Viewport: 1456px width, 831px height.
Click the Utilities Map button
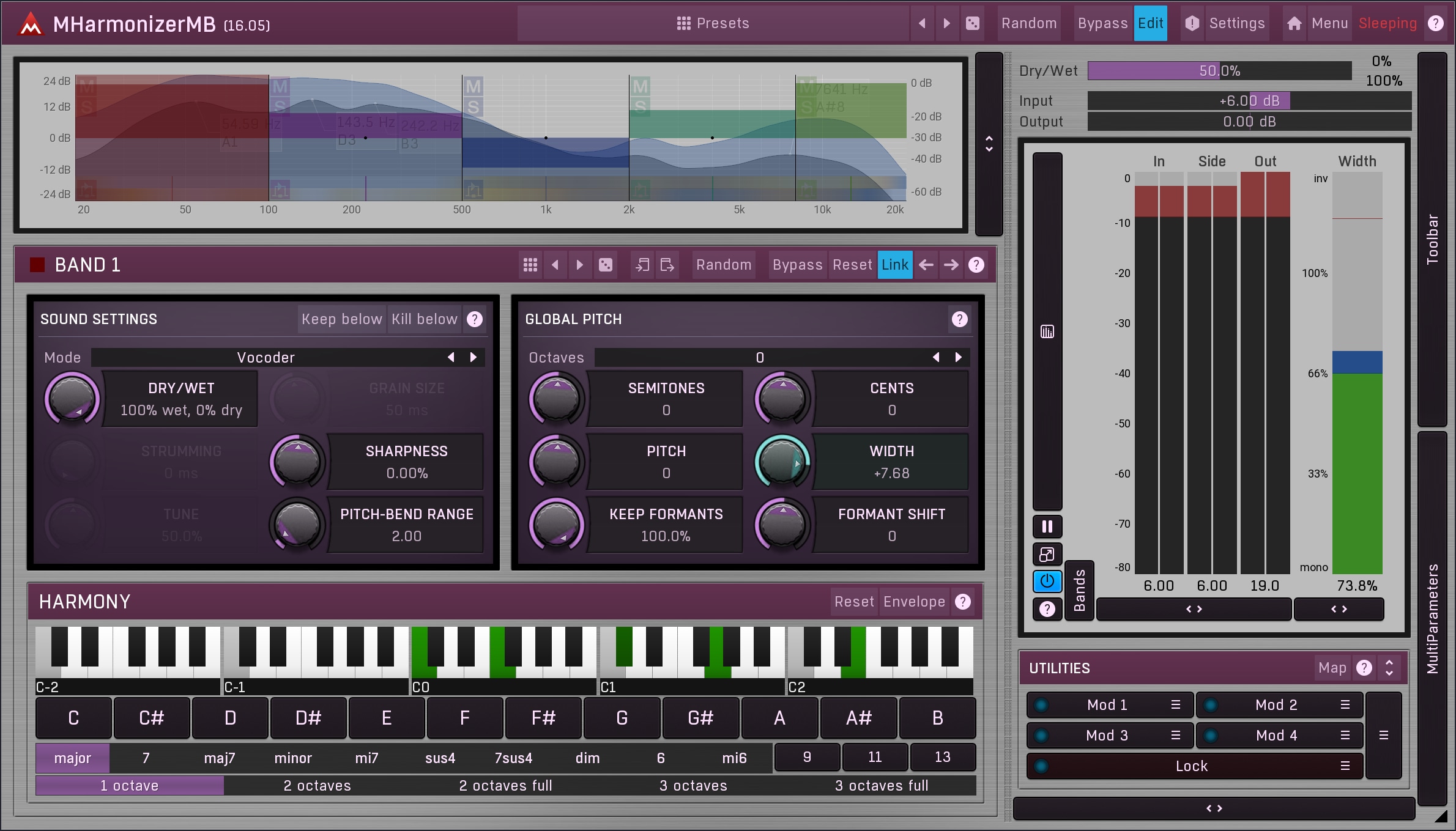[1332, 668]
